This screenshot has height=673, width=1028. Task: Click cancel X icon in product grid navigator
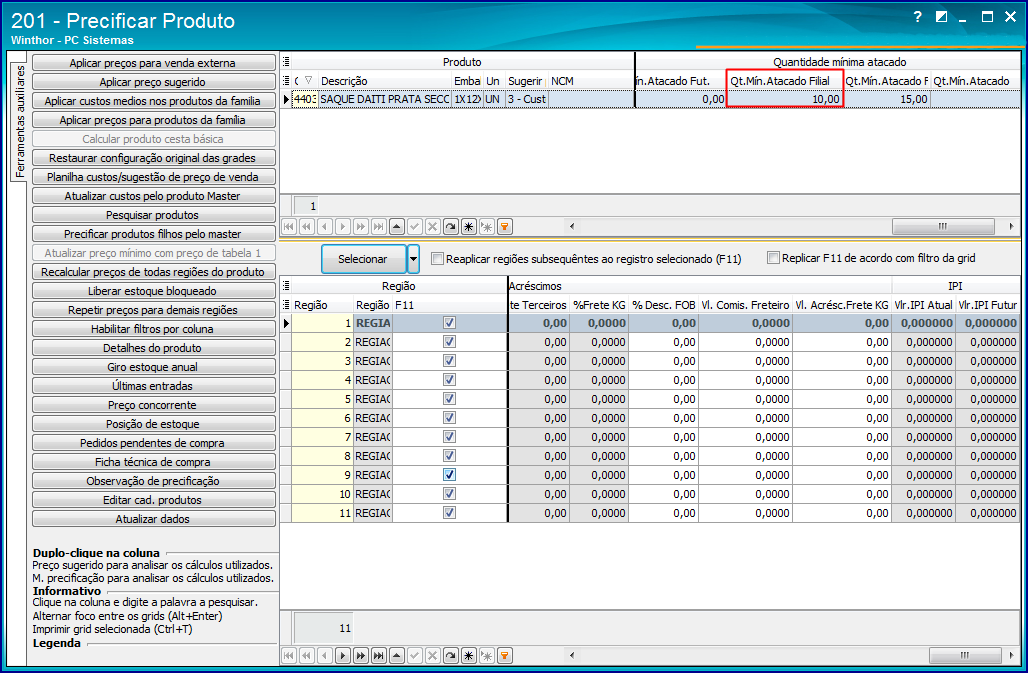pos(433,227)
